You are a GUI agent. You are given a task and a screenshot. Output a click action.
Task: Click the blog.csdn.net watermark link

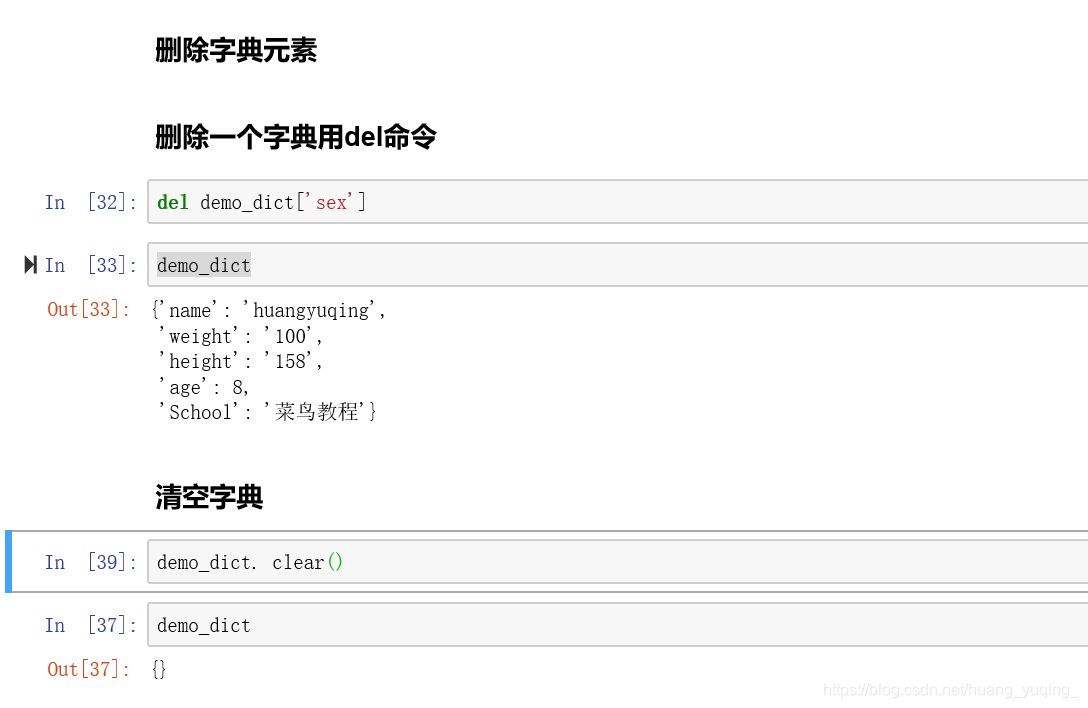pyautogui.click(x=950, y=690)
